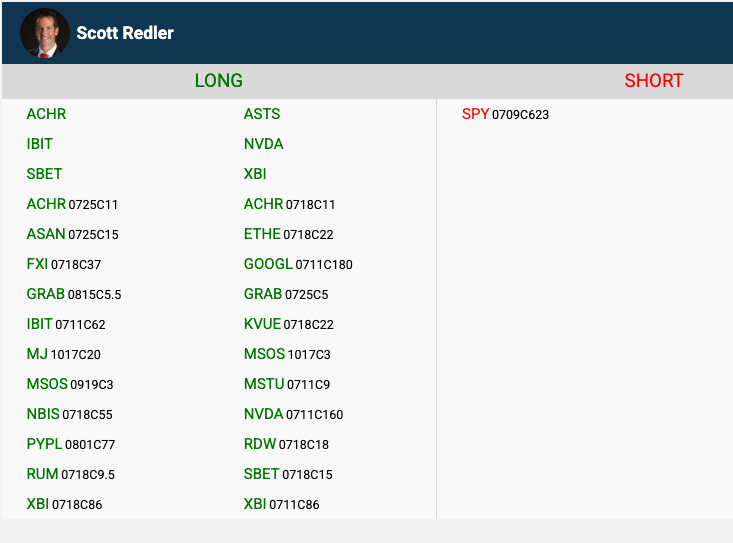Click the GRAB 0815C5.5 option
733x543 pixels.
coord(73,294)
